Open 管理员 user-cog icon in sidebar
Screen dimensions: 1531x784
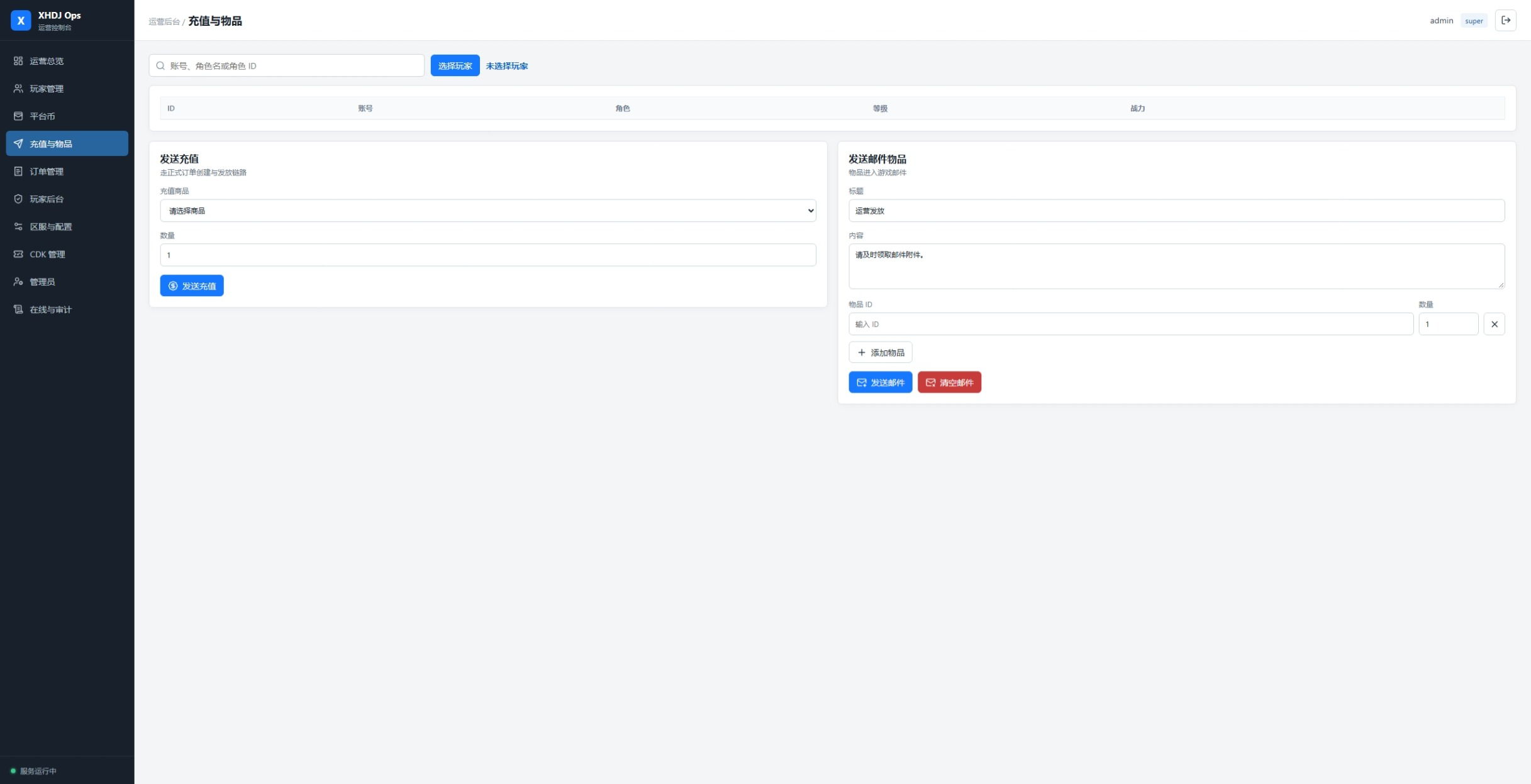(x=18, y=282)
